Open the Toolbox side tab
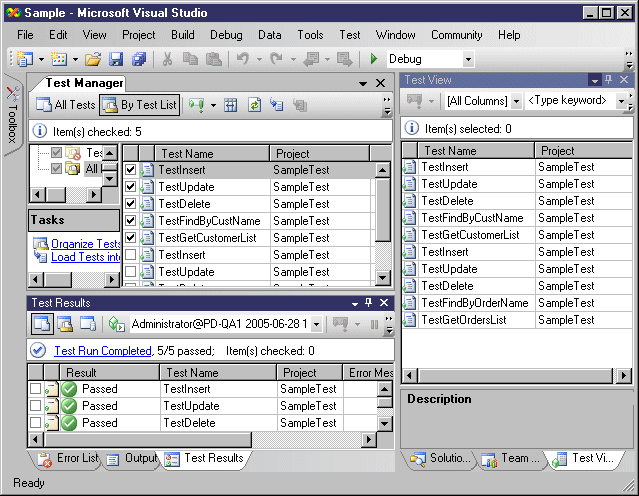Viewport: 639px width, 496px height. pos(13,115)
